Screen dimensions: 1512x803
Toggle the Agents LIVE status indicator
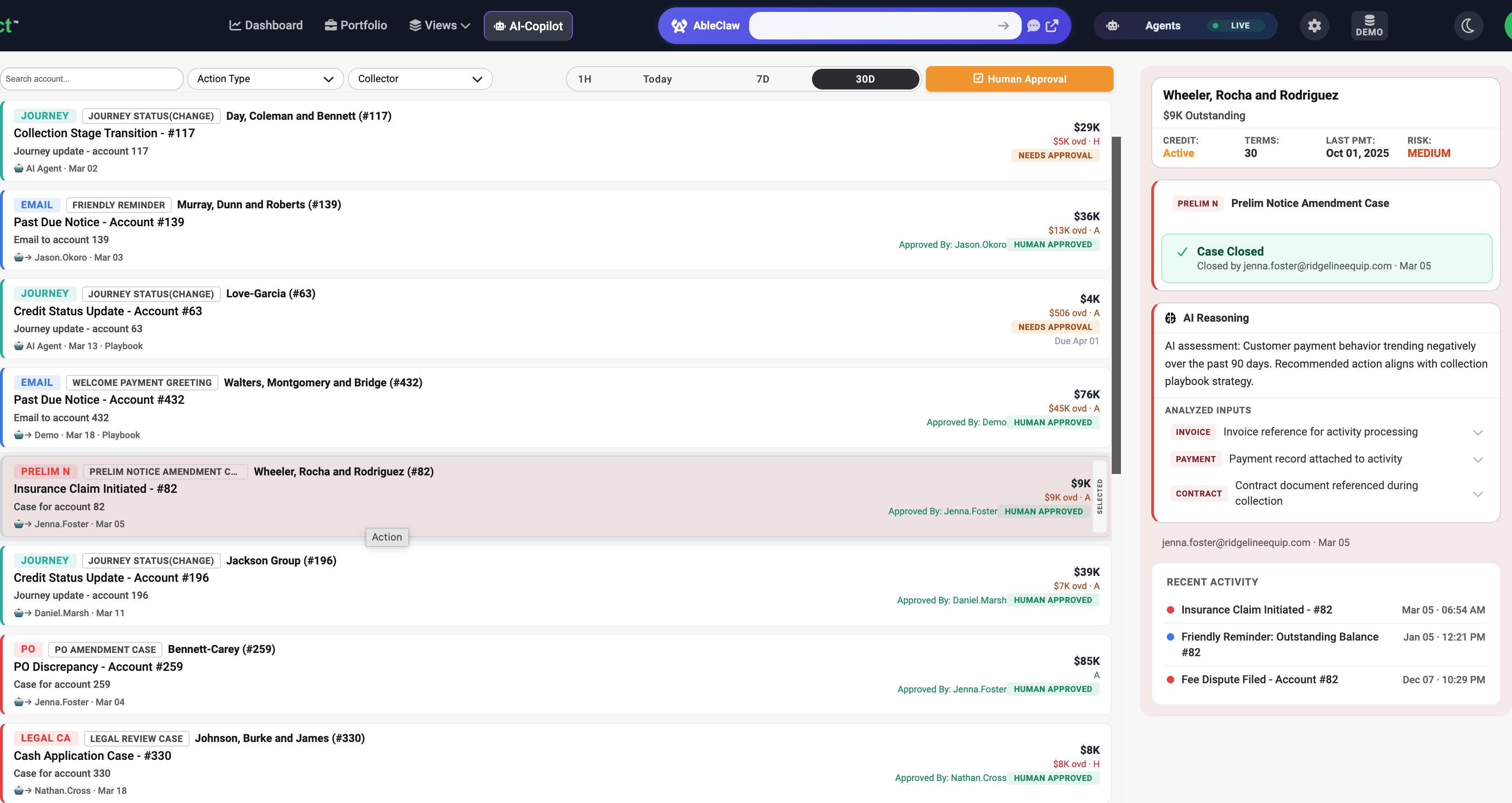pos(1235,25)
